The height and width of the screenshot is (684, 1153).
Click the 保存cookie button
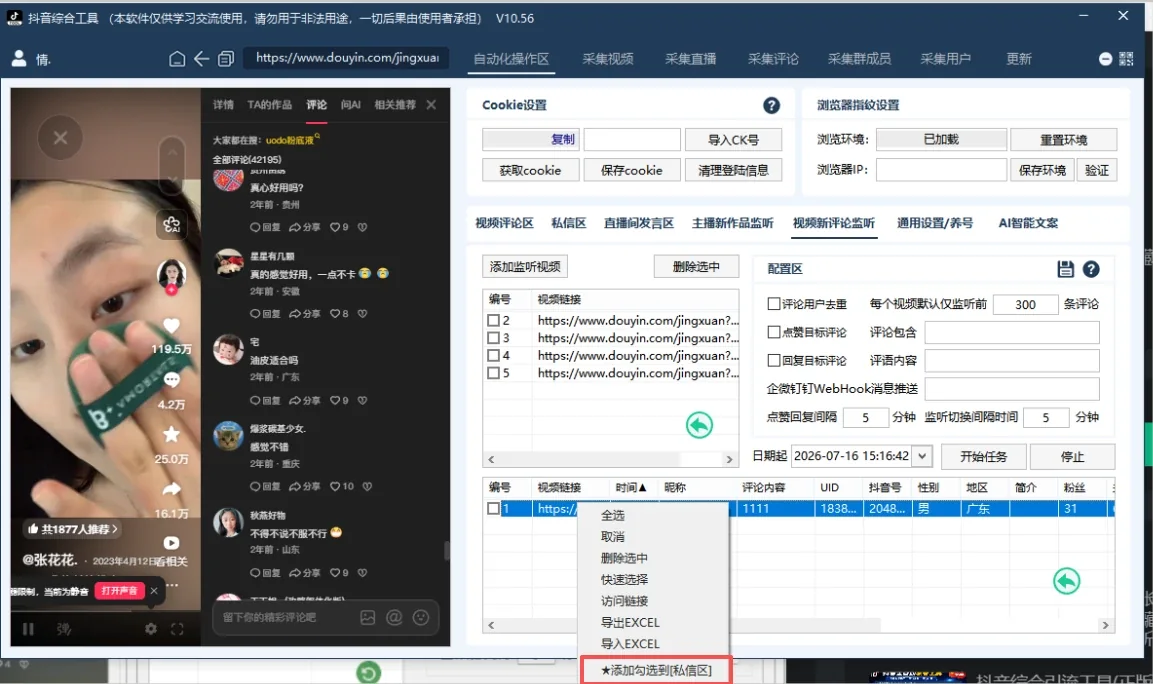(x=632, y=171)
